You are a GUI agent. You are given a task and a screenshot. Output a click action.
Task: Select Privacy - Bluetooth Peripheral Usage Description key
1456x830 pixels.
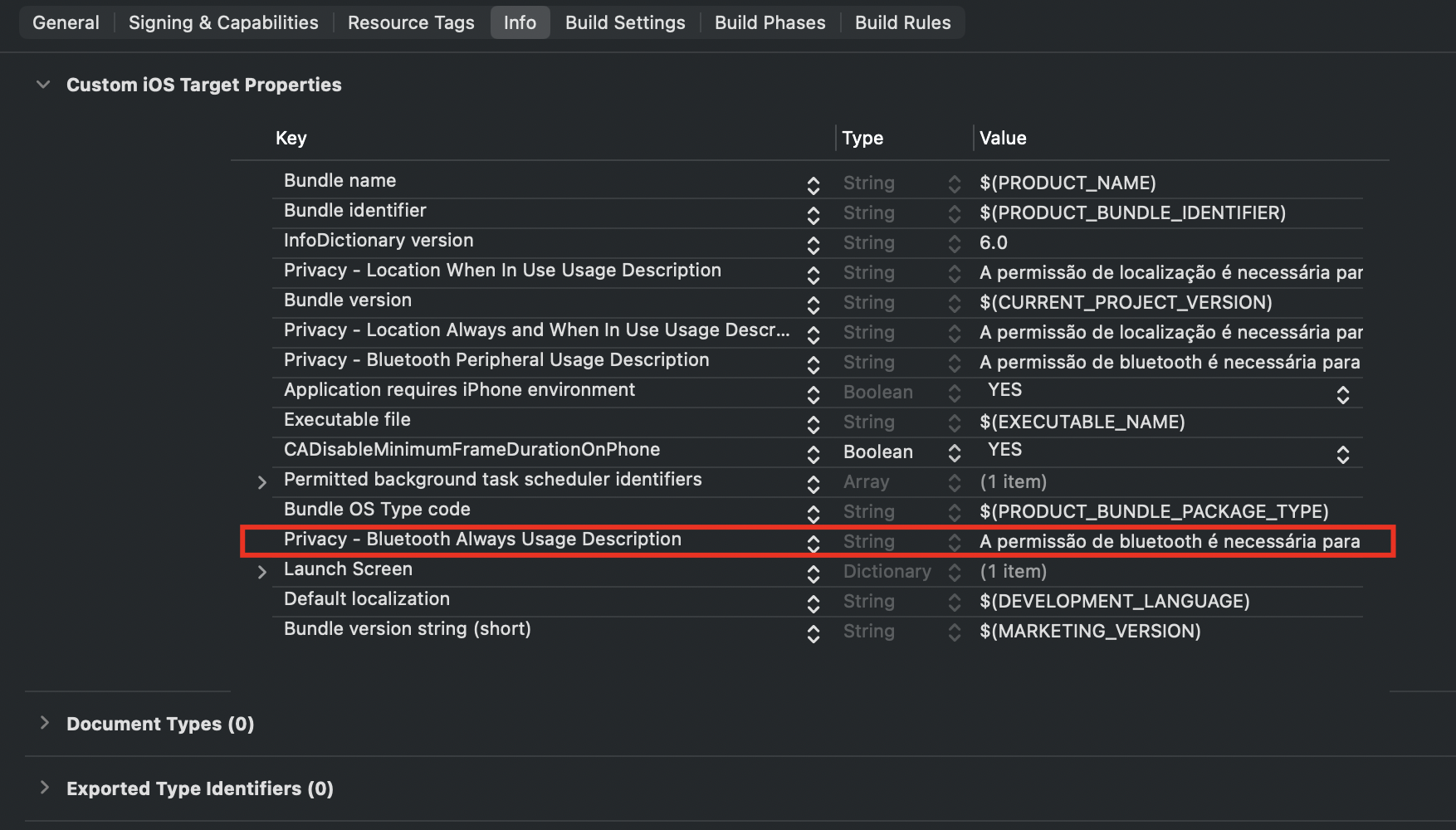[x=496, y=359]
